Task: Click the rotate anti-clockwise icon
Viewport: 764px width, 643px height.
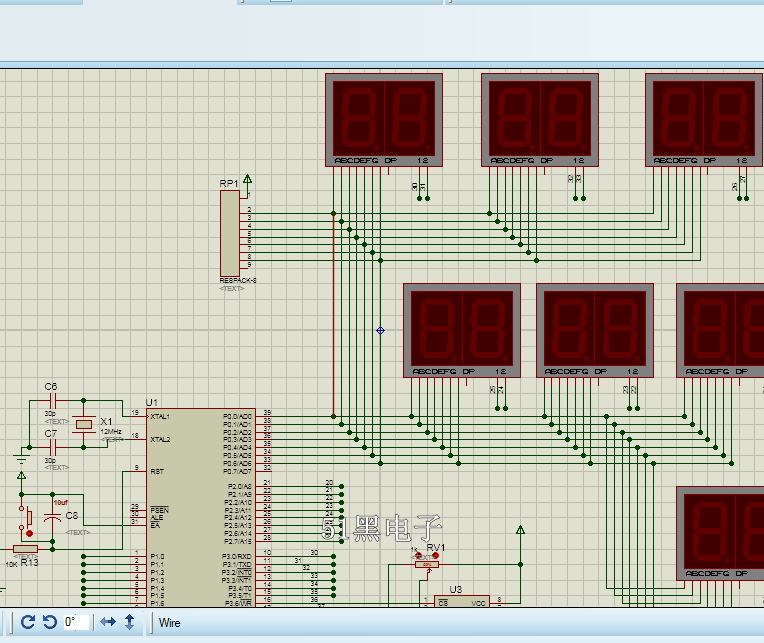Action: pos(50,622)
